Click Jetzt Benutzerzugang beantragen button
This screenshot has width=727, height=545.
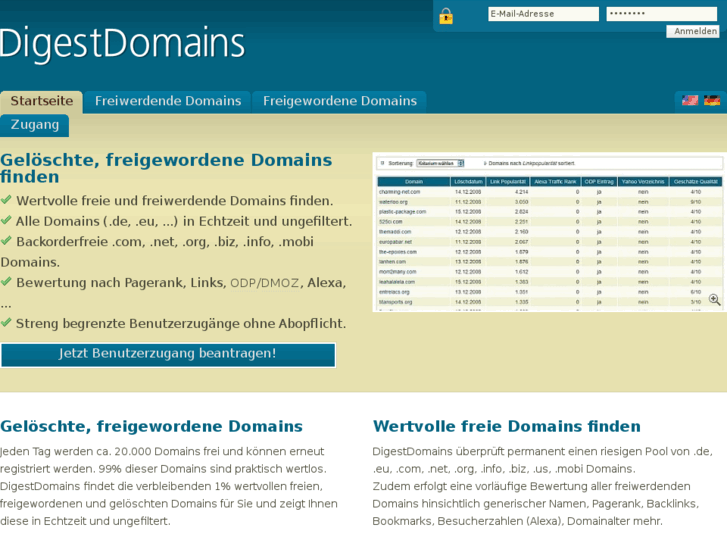point(168,355)
